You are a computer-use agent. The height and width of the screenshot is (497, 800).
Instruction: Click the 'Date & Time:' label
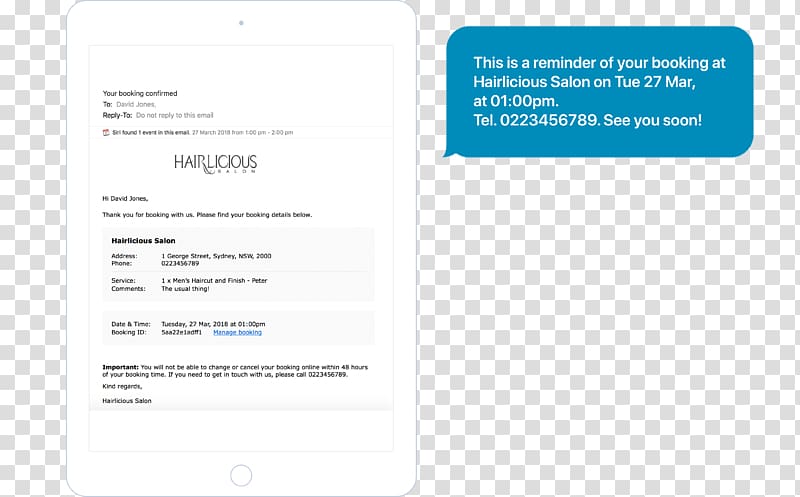131,324
